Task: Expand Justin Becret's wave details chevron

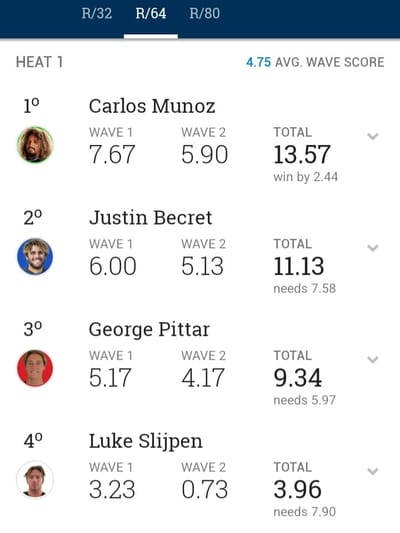Action: click(373, 248)
